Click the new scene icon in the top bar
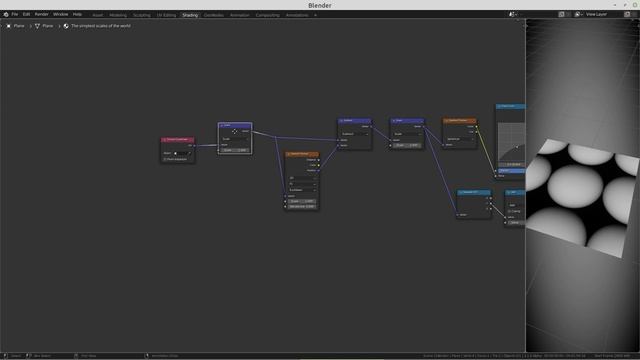640x360 pixels. pos(561,14)
